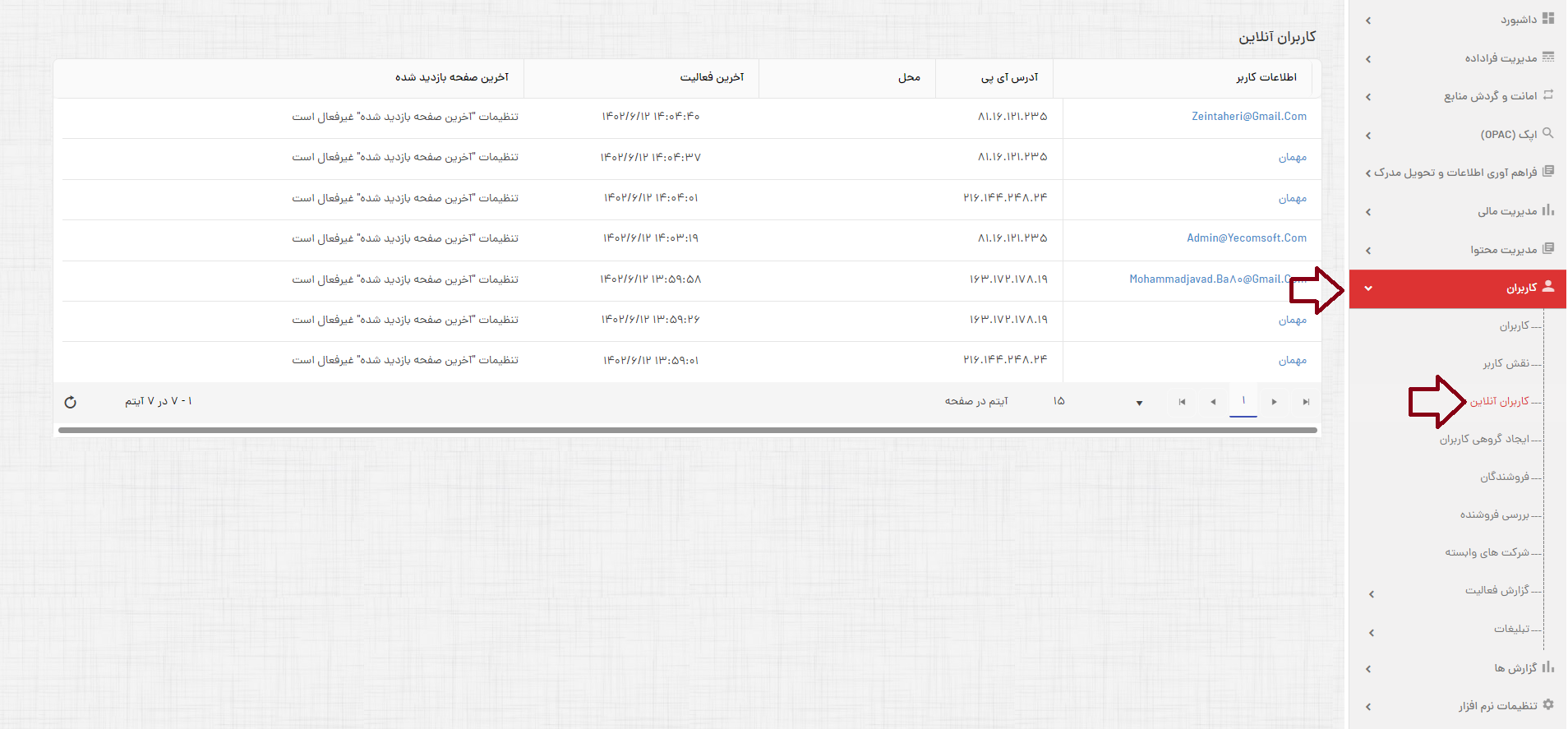Click the اپک (OPAC) search icon

point(1548,133)
